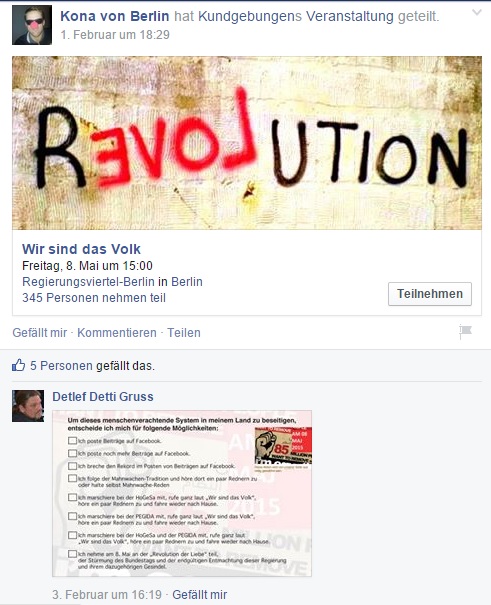
Task: Click the thumbs-up like icon
Action: (18, 365)
